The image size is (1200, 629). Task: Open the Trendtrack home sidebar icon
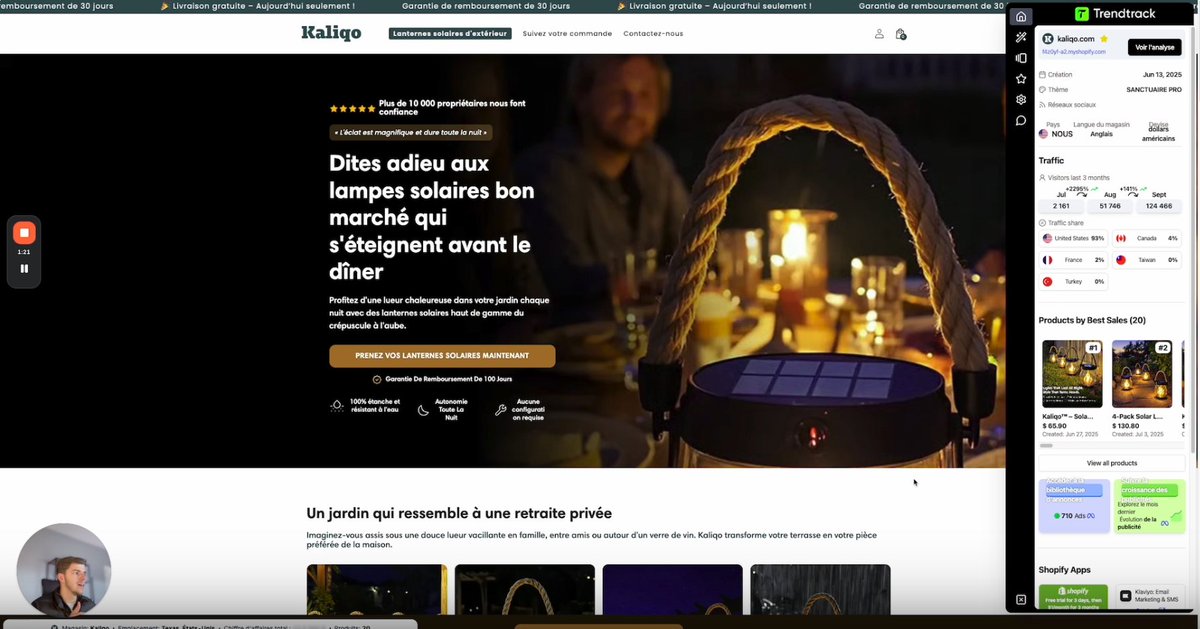click(x=1021, y=16)
